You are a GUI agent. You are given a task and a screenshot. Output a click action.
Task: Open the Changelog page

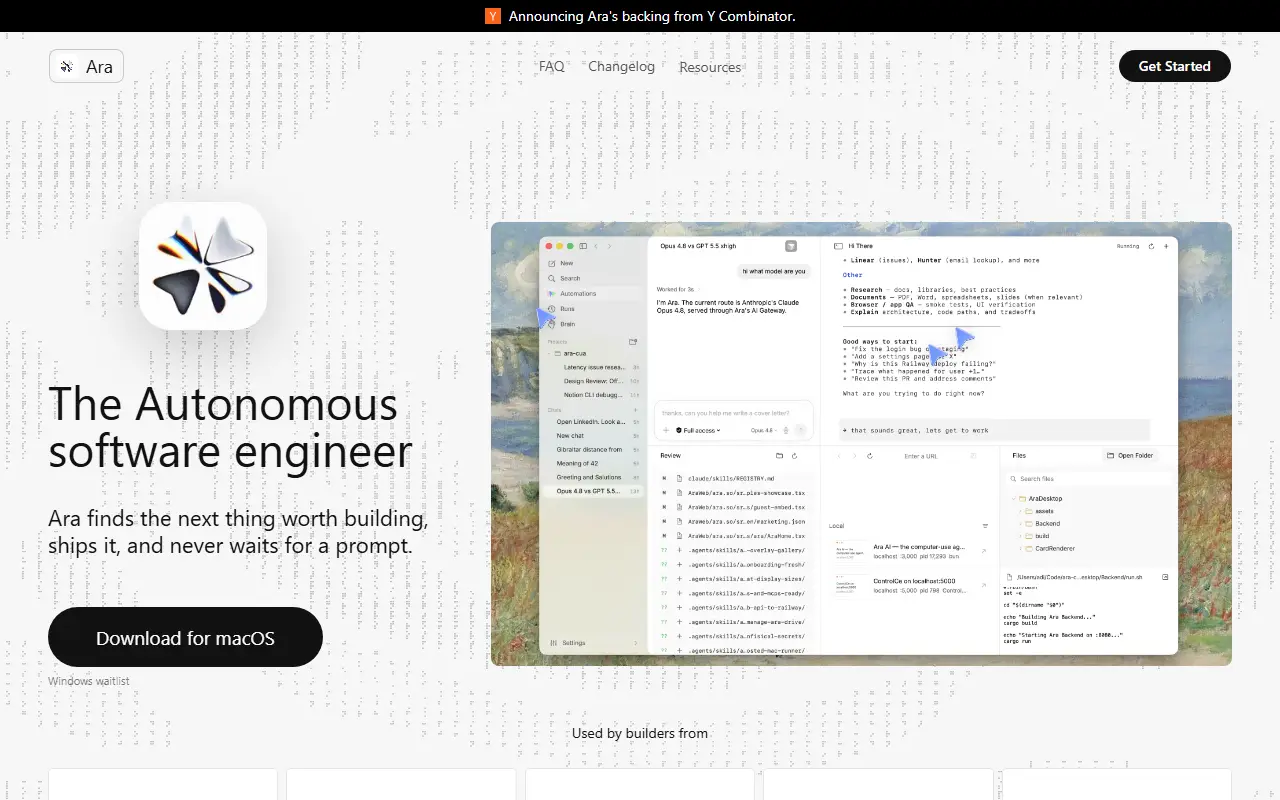(622, 66)
